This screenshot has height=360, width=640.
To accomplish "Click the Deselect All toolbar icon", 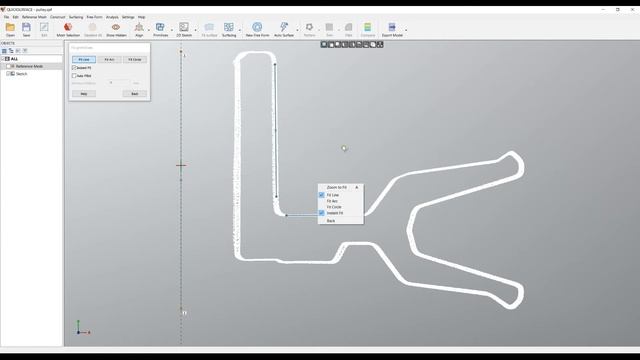I will coord(93,27).
